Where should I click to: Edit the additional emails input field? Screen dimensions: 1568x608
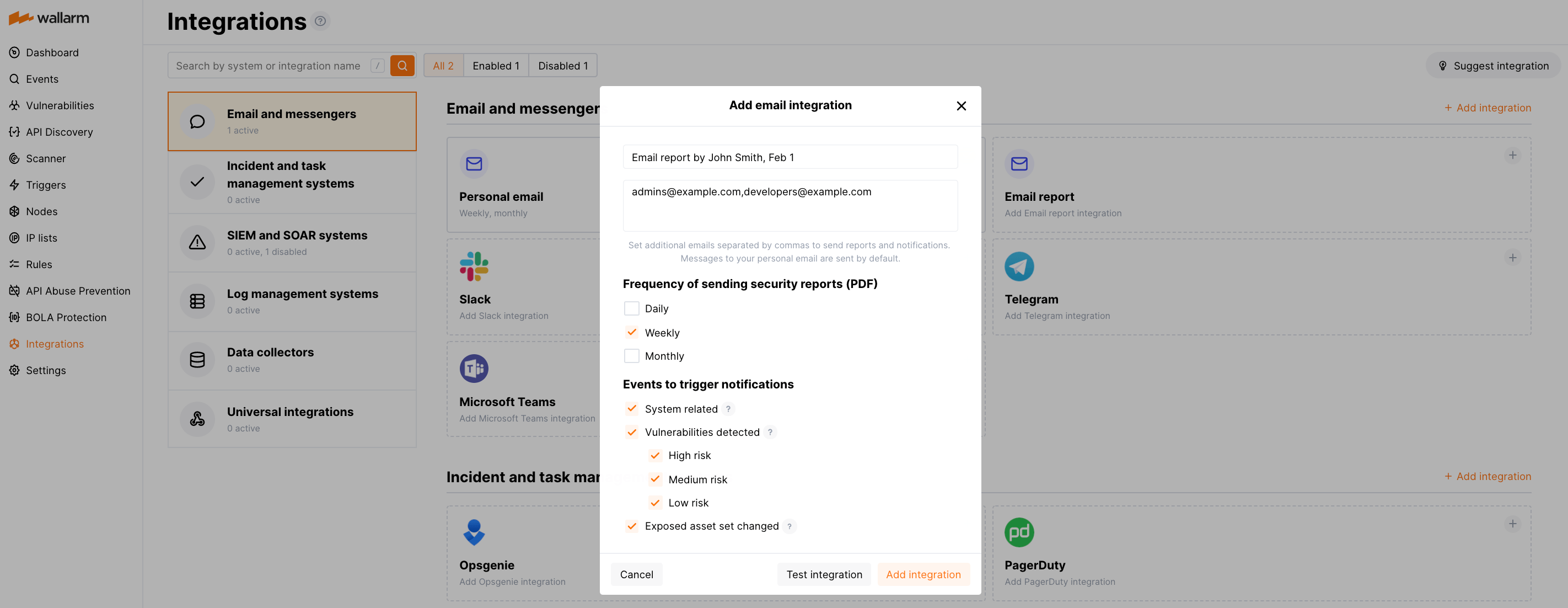790,205
